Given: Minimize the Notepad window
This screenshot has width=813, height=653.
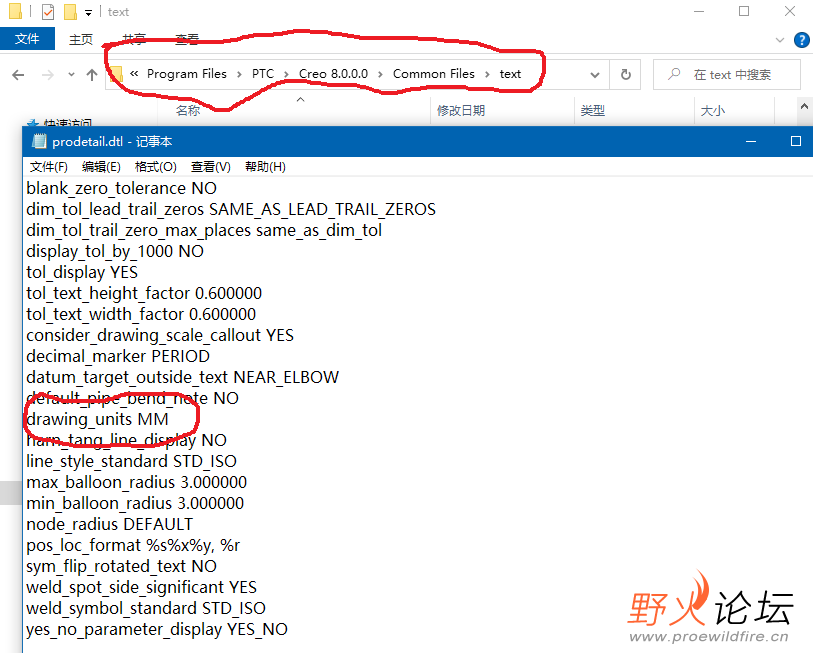Looking at the screenshot, I should (x=750, y=141).
